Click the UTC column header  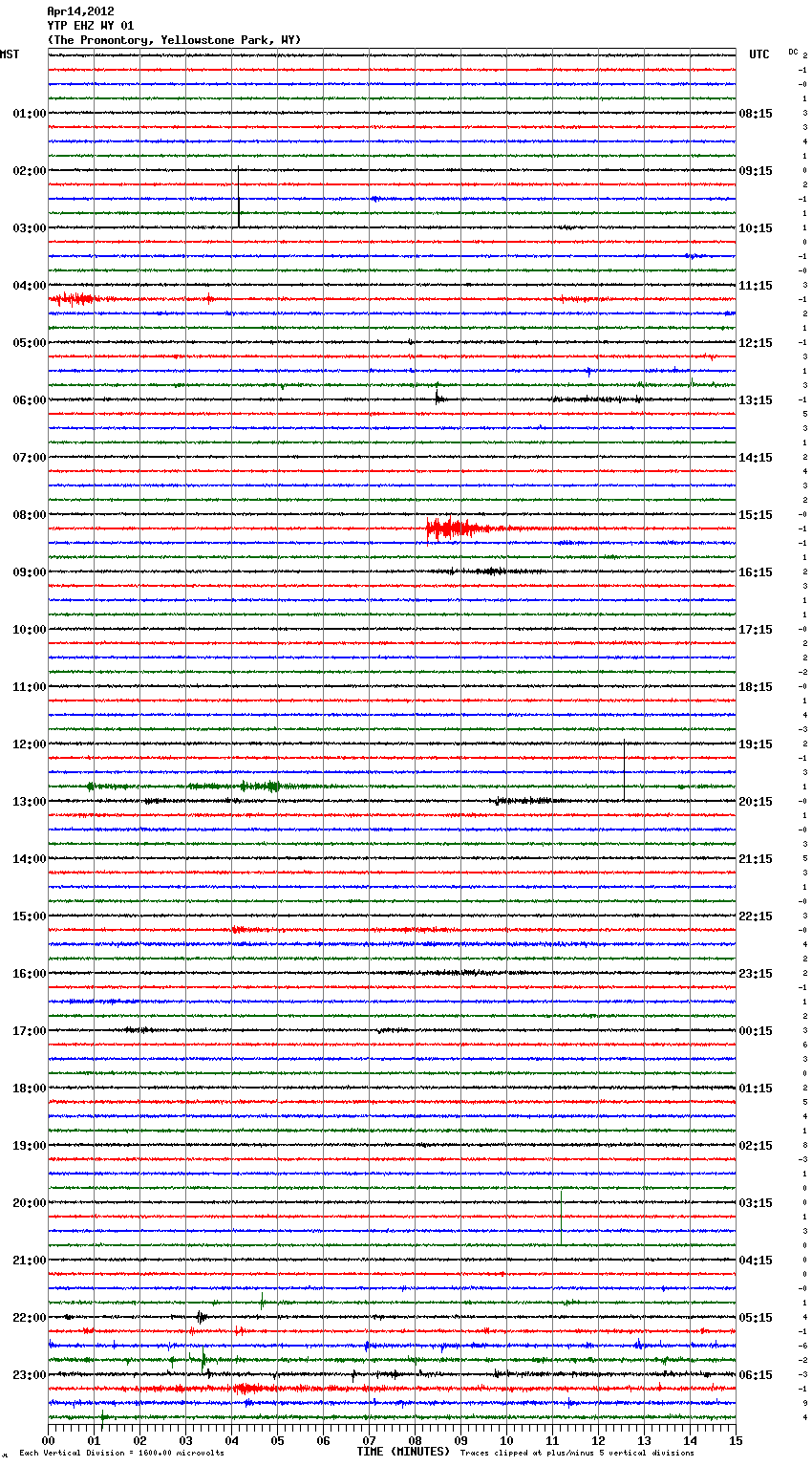(x=759, y=54)
